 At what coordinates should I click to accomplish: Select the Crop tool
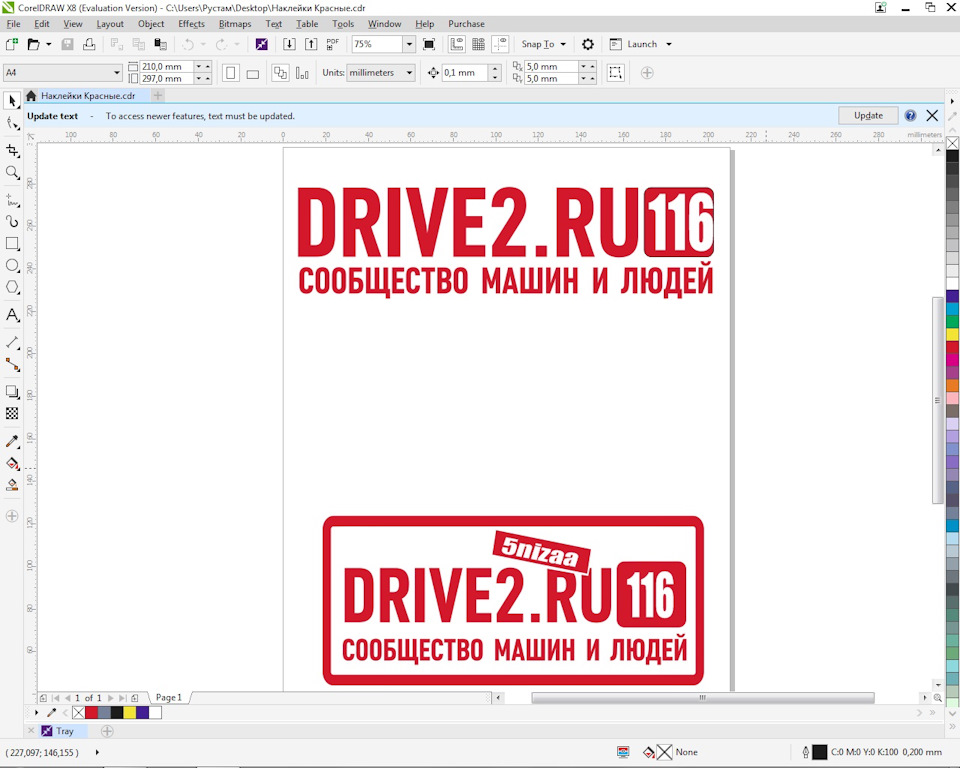pos(12,151)
